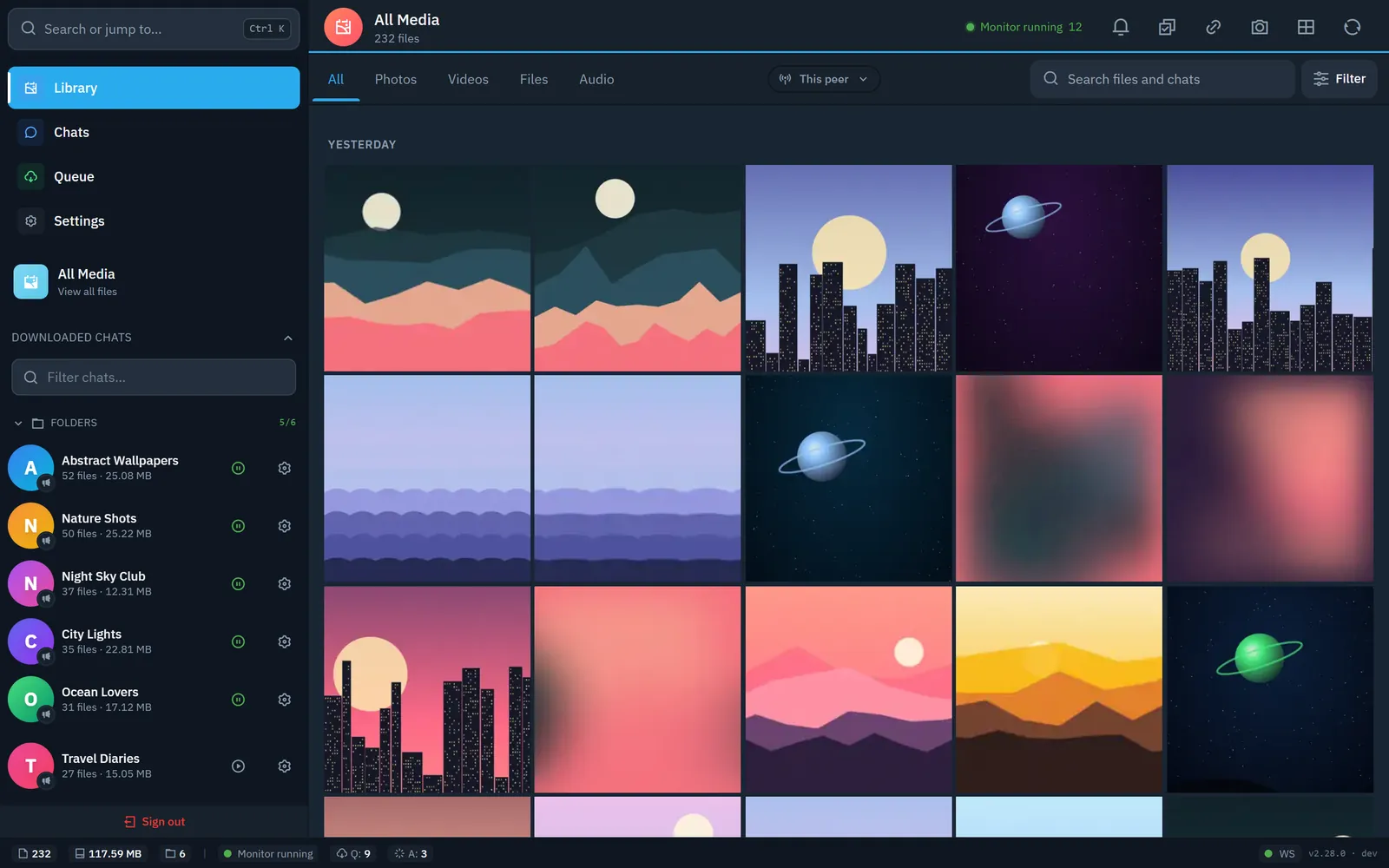Screen dimensions: 1389x868
Task: Open Settings in sidebar
Action: (154, 220)
